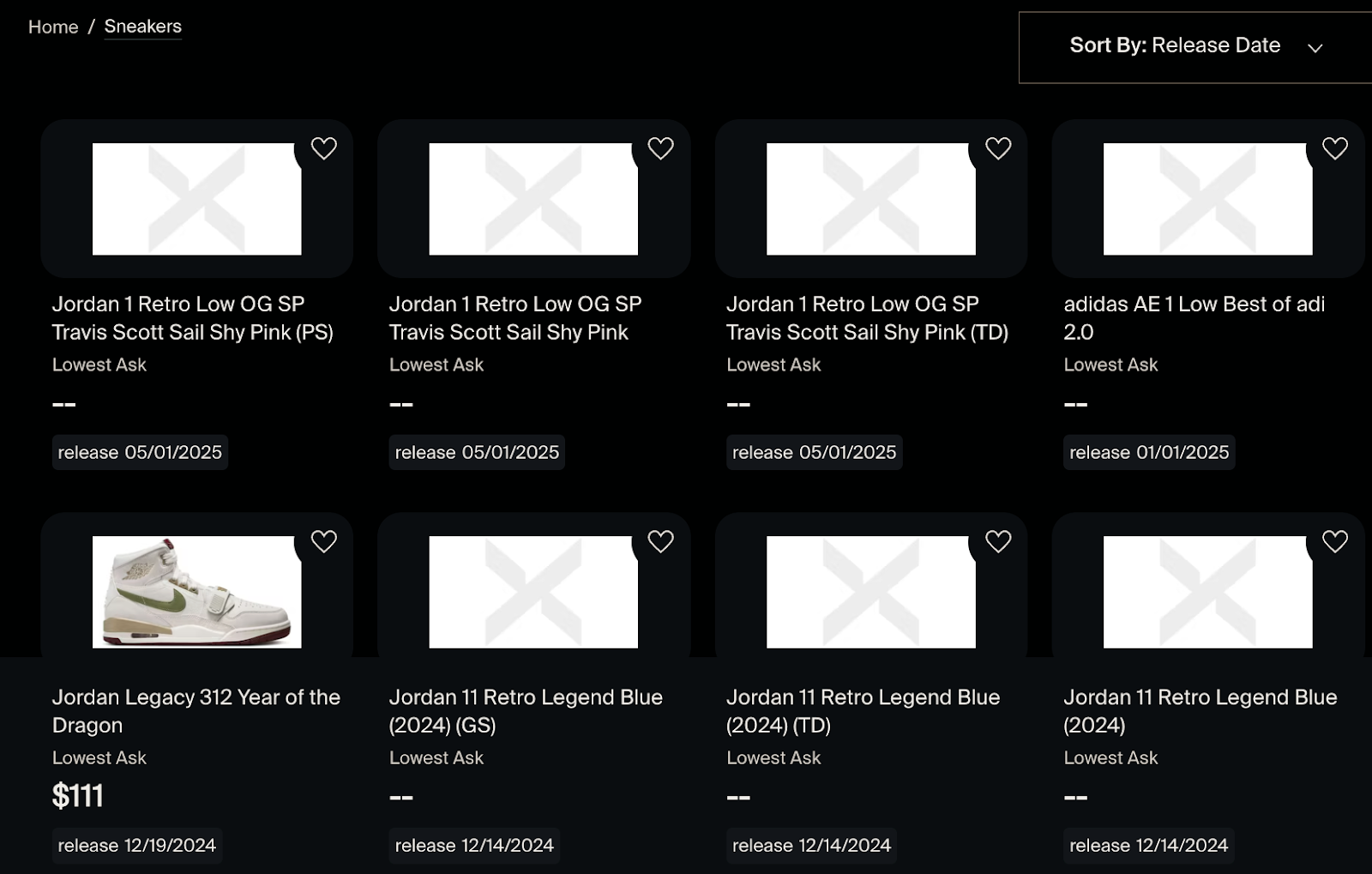Click release 12/14/2024 badge on Legend Blue (GS)
Screen dimensions: 1372x874
tap(474, 845)
